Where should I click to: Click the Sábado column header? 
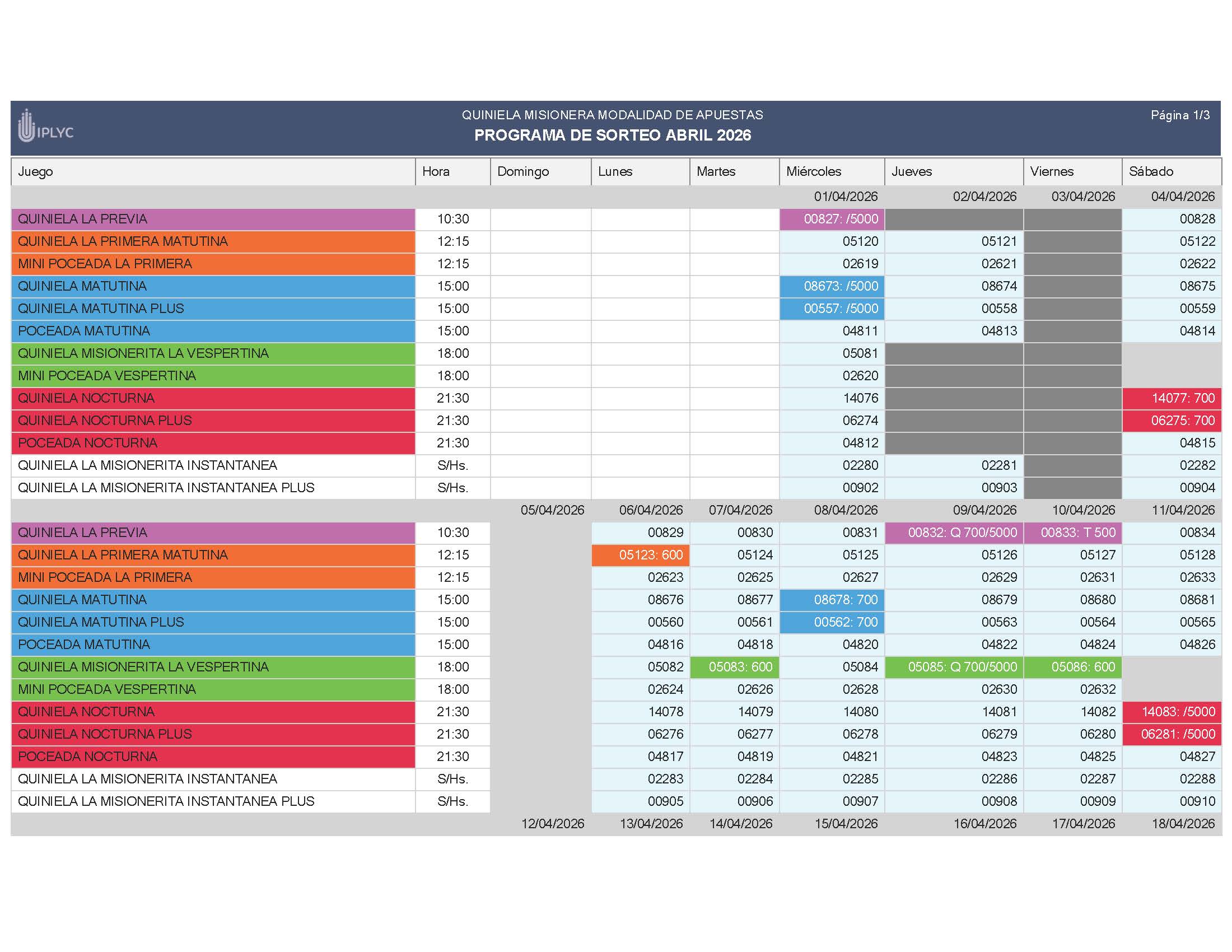click(x=1151, y=171)
